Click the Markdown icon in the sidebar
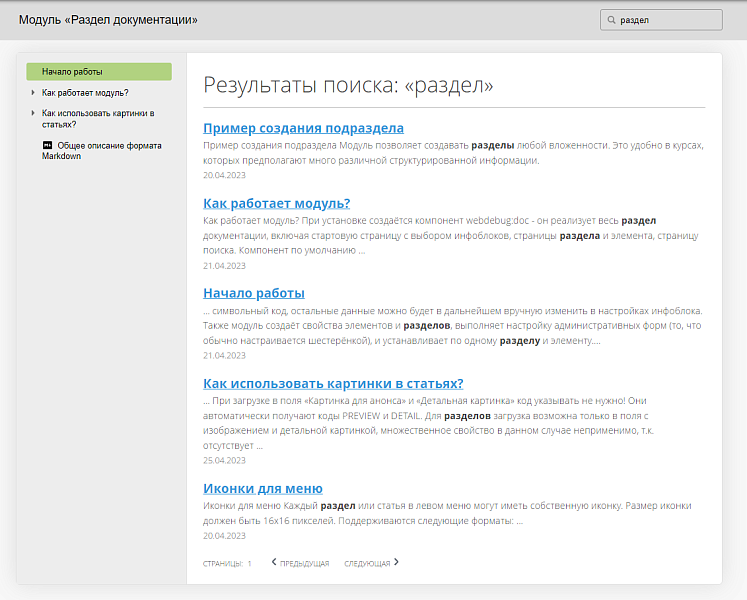 47,146
